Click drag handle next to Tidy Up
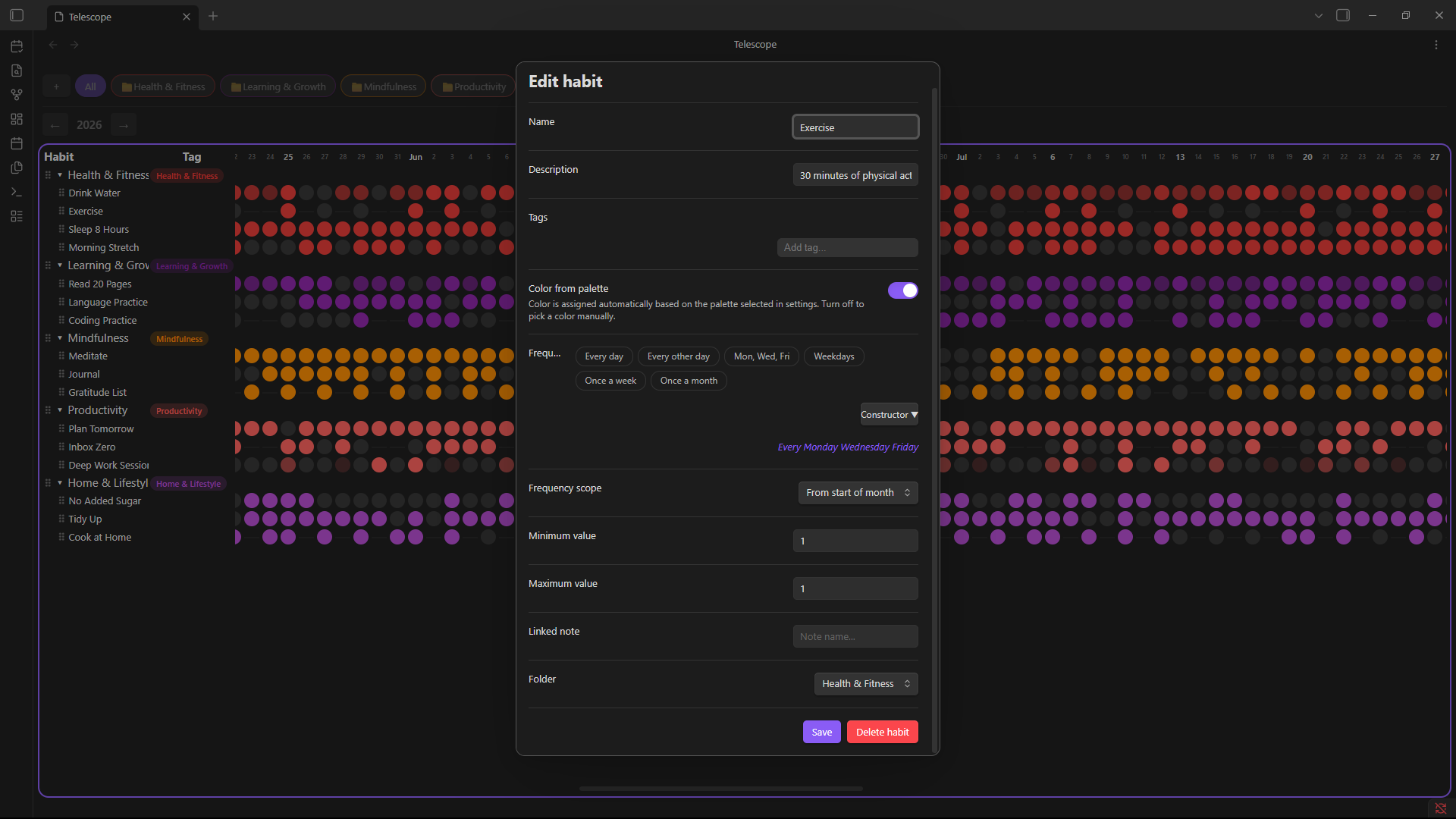The height and width of the screenshot is (819, 1456). 61,519
